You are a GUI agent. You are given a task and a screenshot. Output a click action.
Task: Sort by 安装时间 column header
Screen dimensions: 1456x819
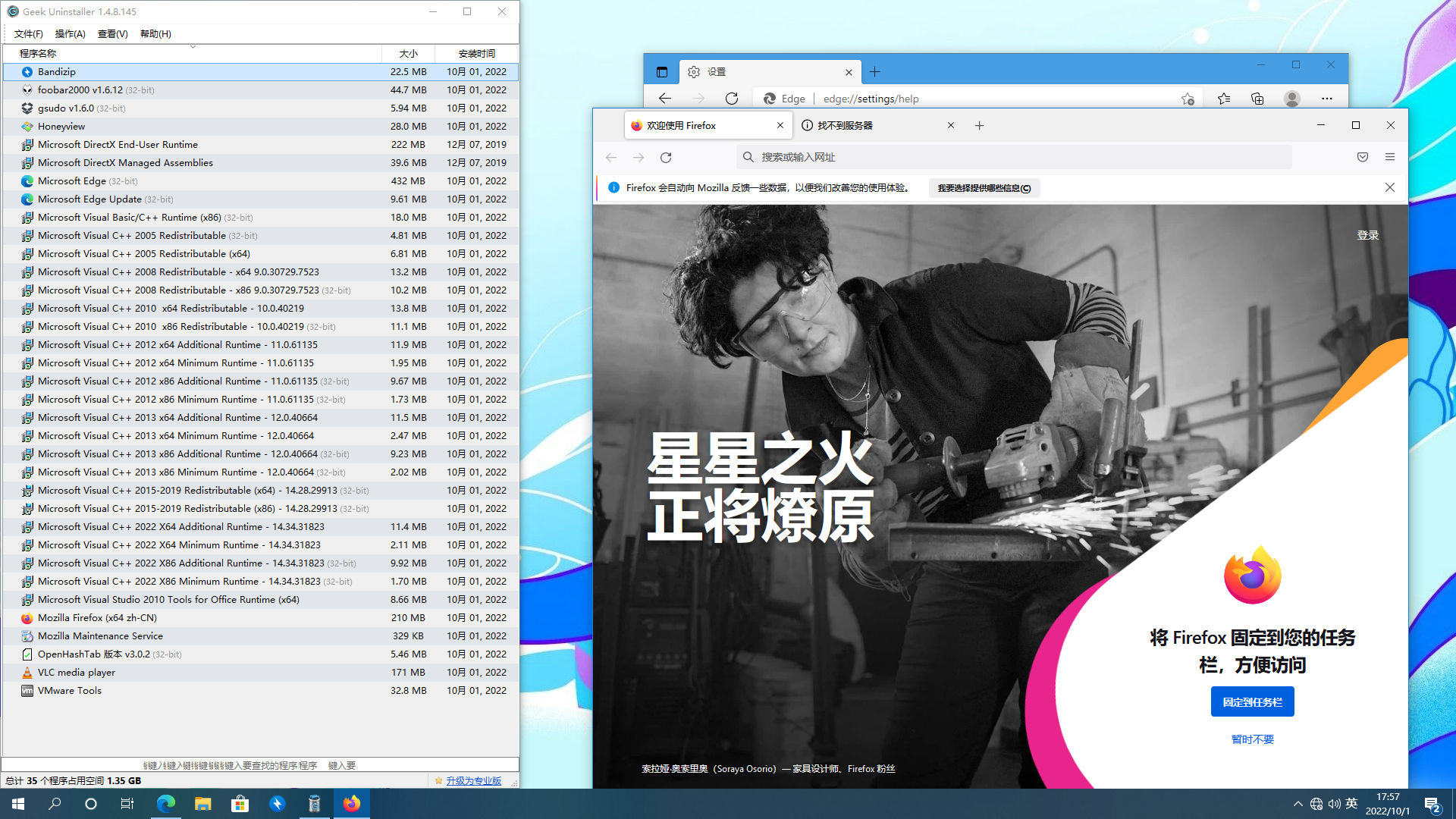tap(476, 53)
